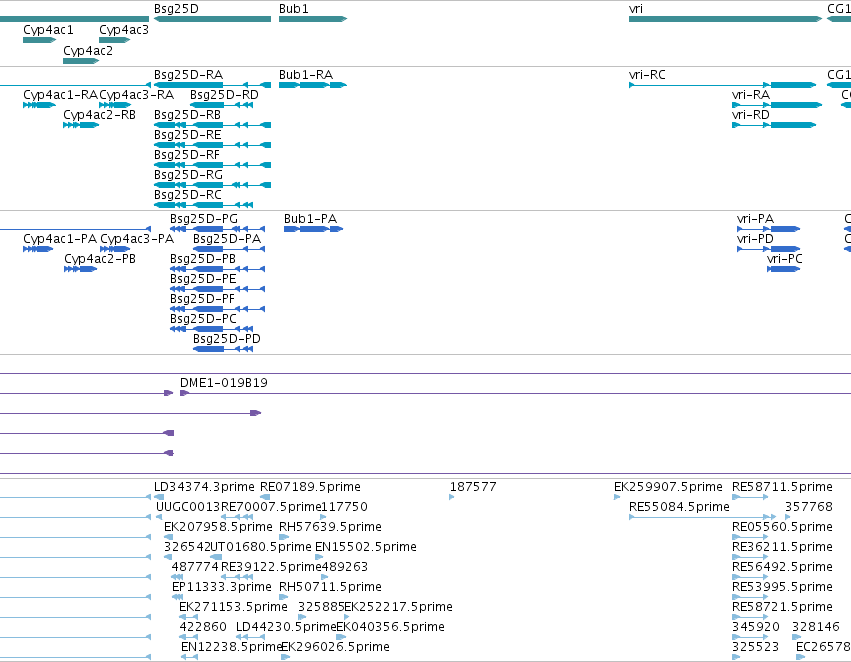Click protein Bsg25D-PG
Screen dimensions: 851x662
(218, 229)
